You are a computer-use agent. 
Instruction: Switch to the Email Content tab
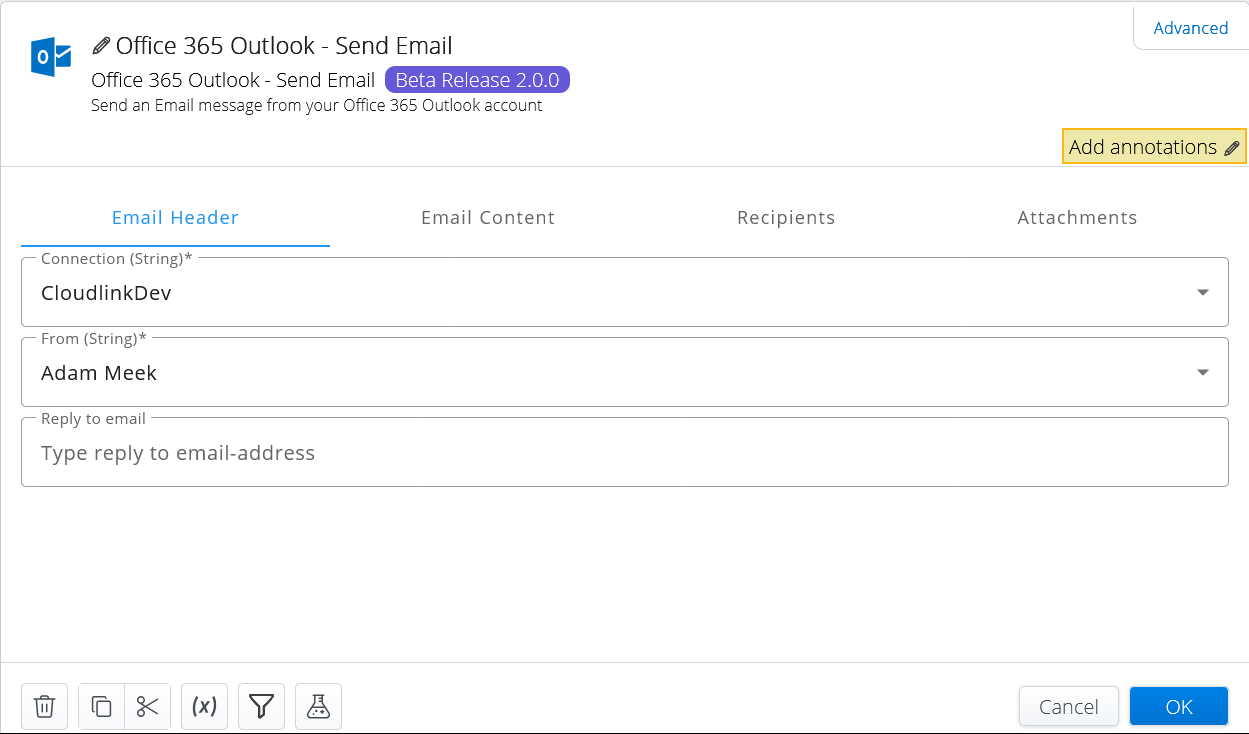coord(488,217)
